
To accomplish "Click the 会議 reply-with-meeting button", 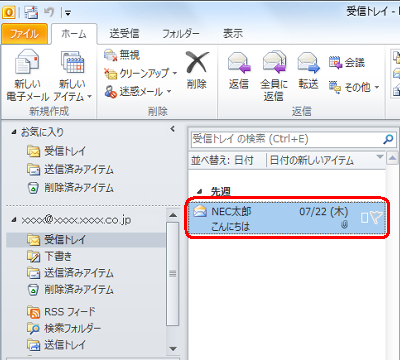I will point(347,62).
